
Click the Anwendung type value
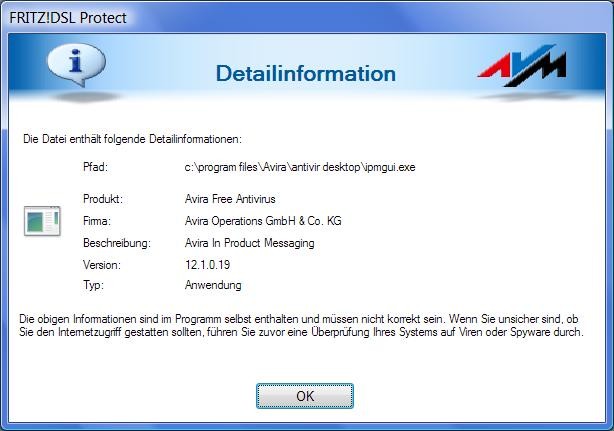pos(213,285)
